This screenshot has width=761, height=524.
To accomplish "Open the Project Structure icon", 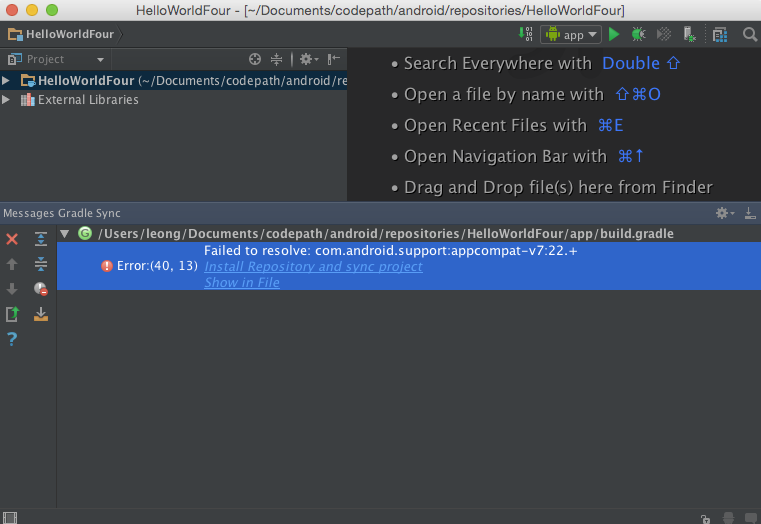I will pyautogui.click(x=720, y=35).
